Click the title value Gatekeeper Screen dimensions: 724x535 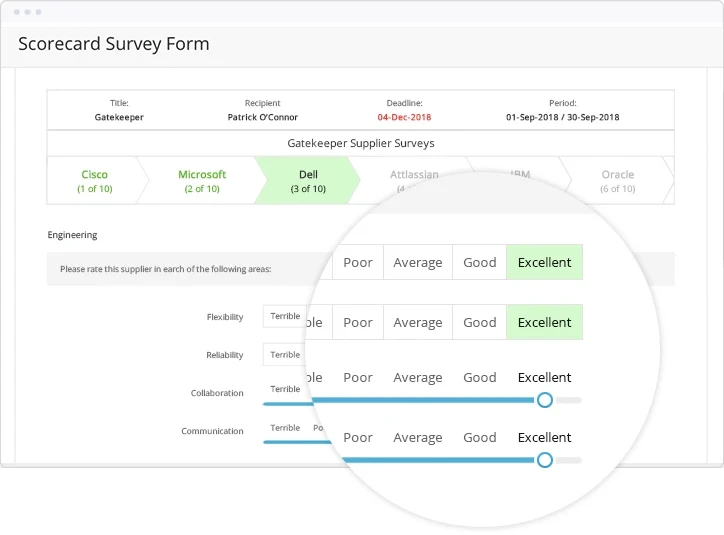(119, 117)
